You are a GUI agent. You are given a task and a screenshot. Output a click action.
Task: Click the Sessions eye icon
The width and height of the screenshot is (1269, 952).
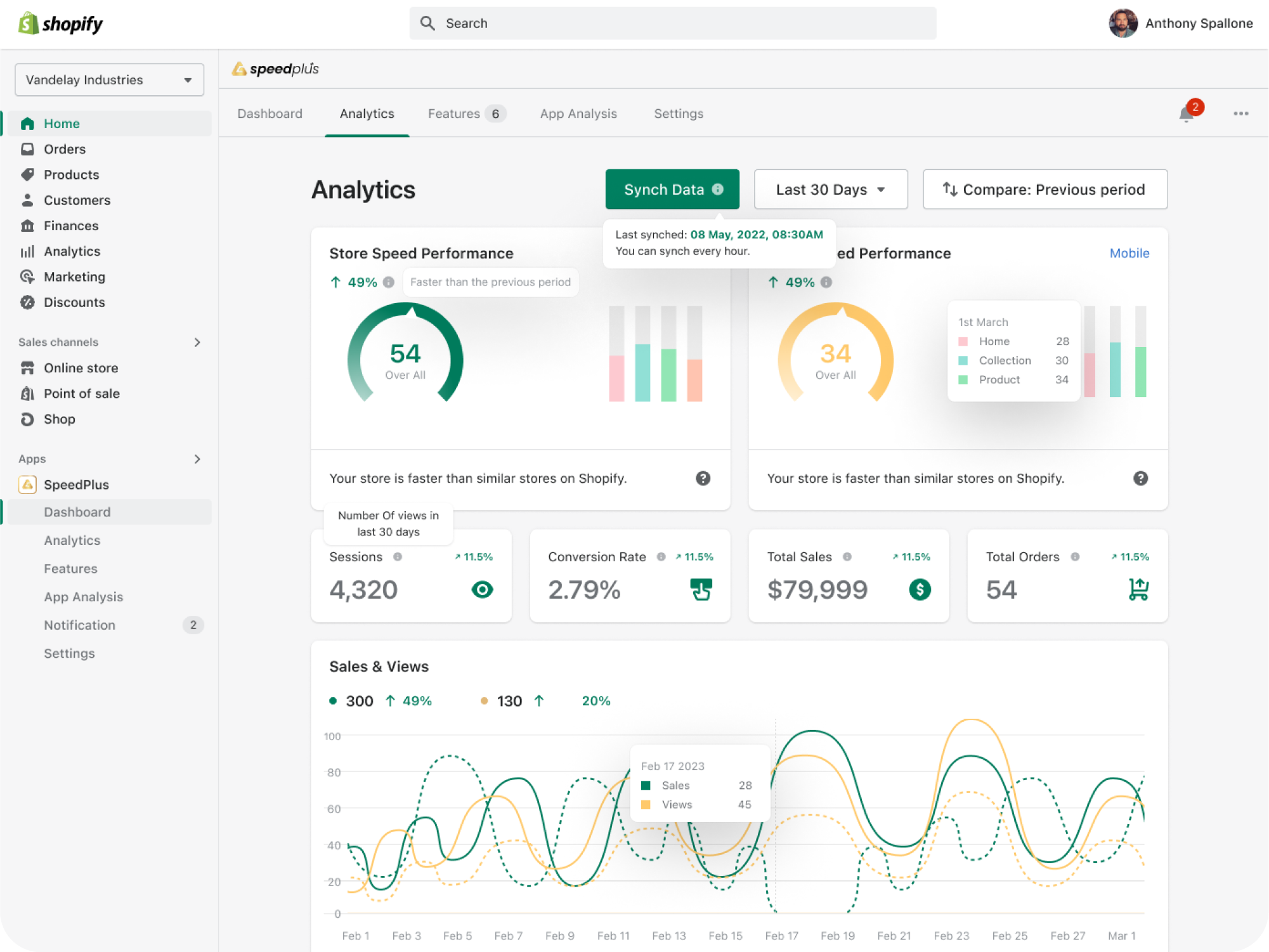click(482, 590)
